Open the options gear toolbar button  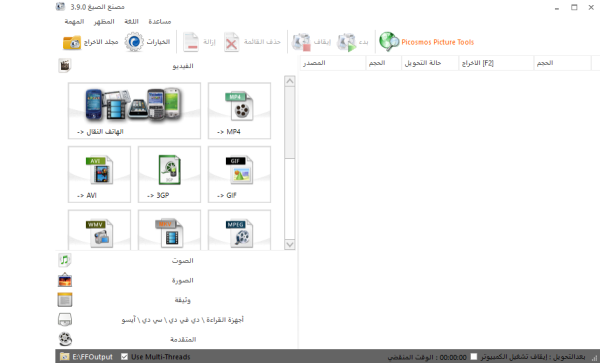pos(147,42)
